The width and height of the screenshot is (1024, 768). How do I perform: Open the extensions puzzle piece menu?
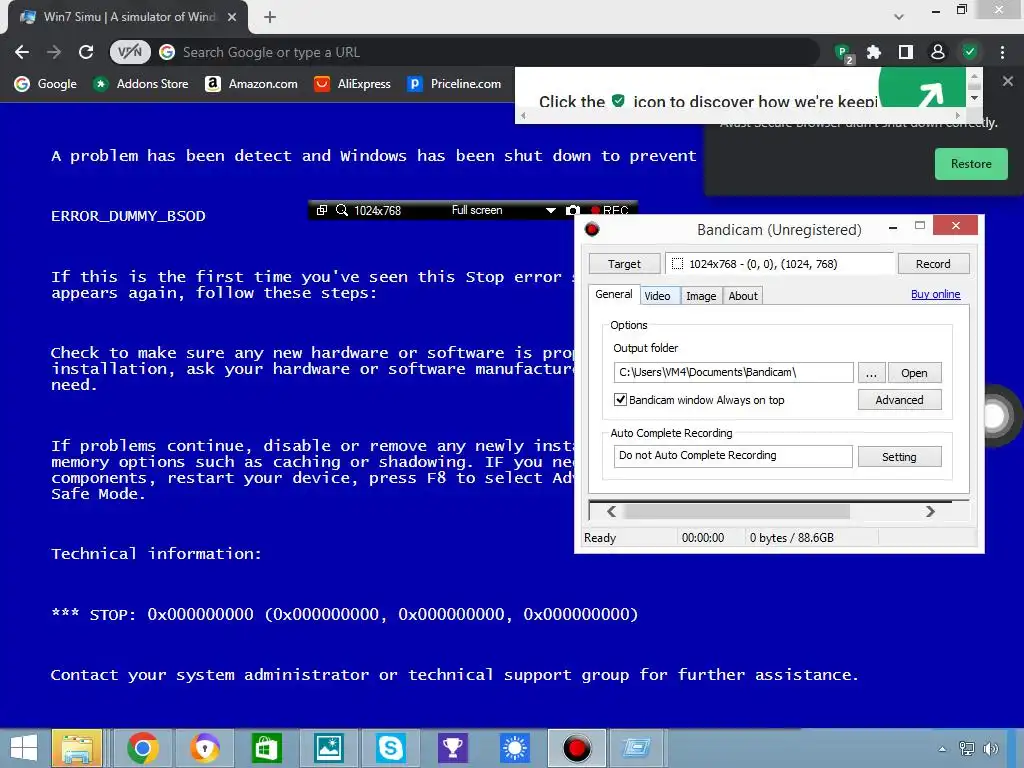point(874,52)
